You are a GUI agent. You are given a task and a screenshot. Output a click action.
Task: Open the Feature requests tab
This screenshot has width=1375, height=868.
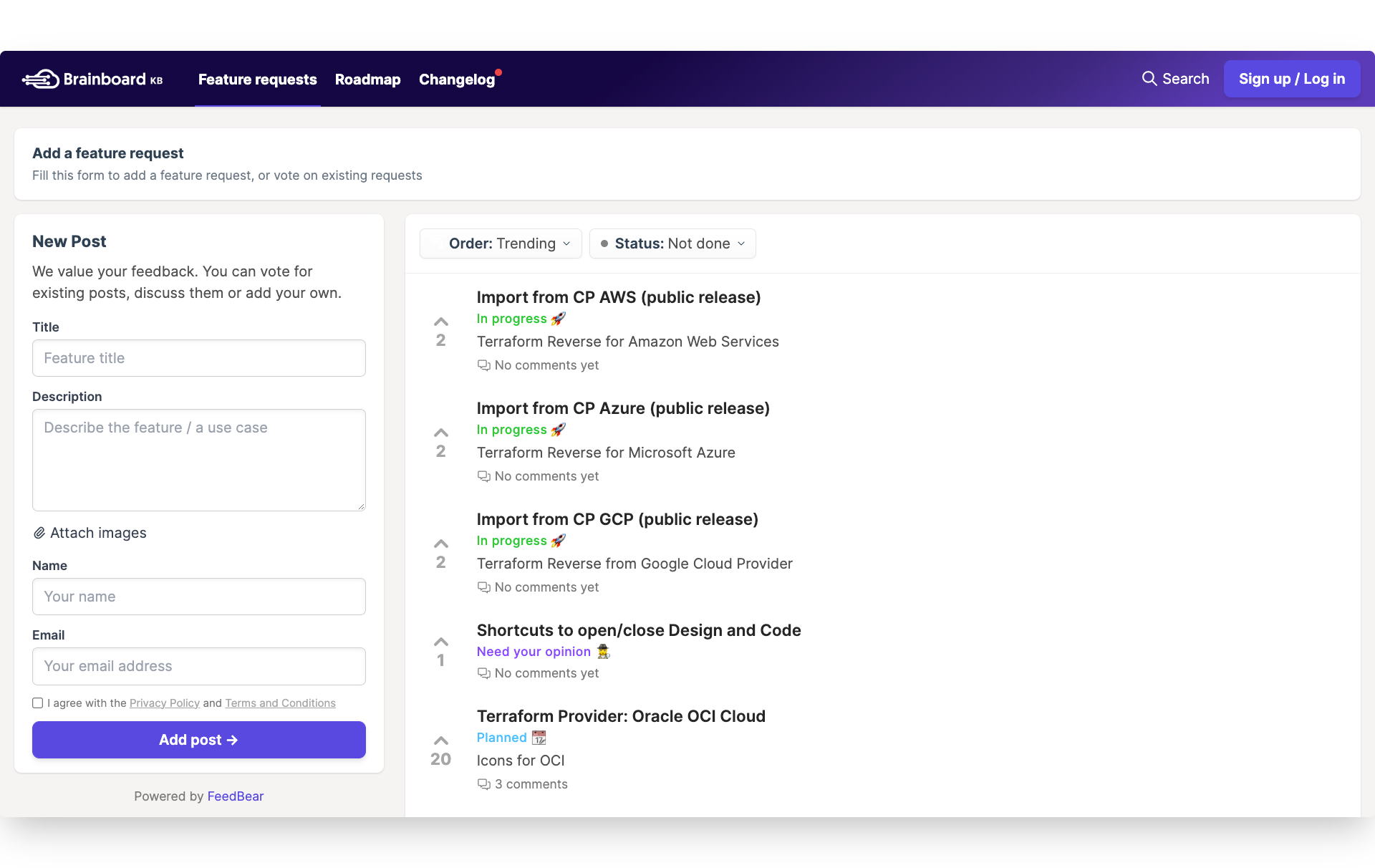[257, 79]
